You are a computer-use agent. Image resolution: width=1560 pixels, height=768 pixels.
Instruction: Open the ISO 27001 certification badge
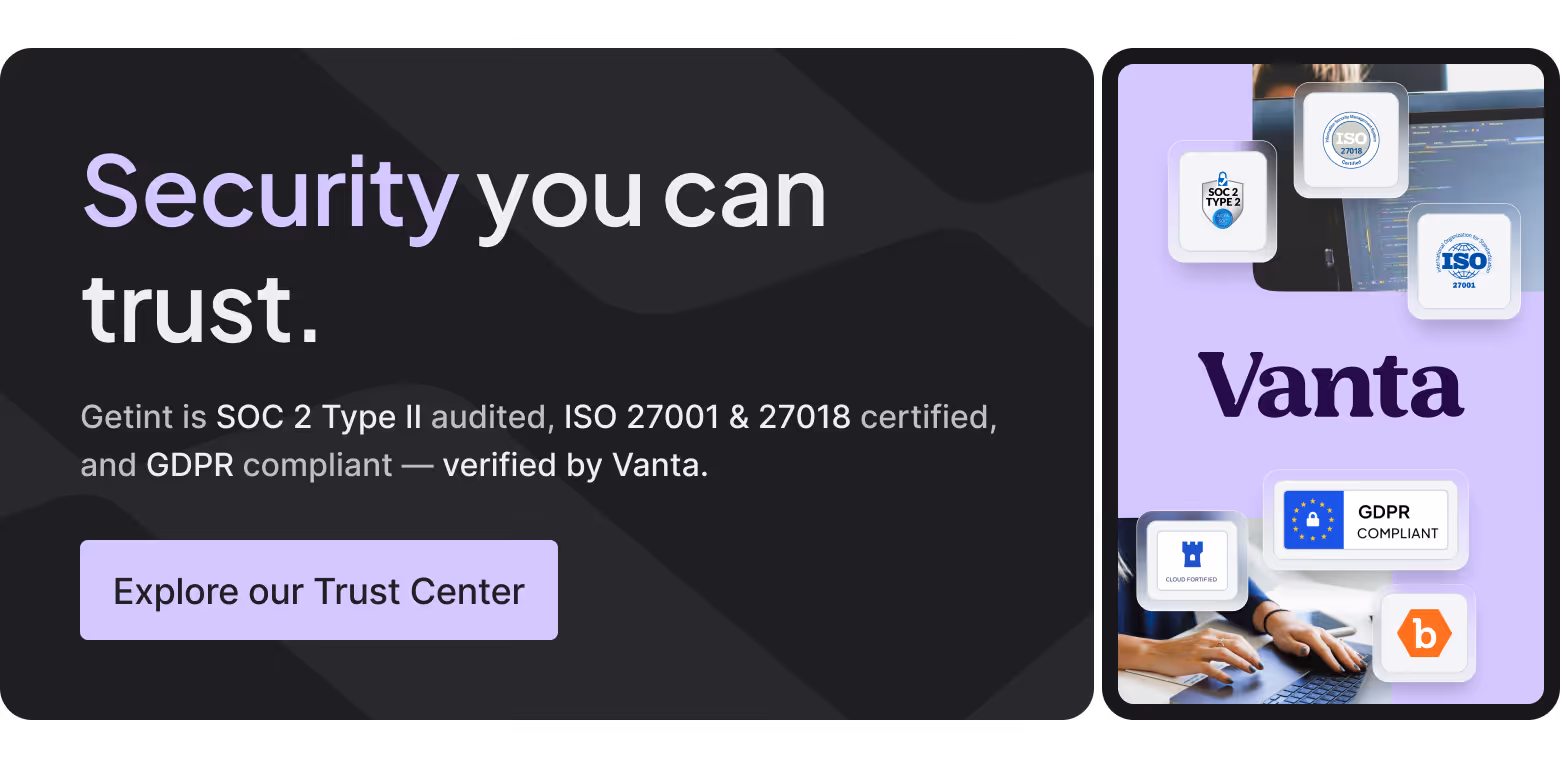(x=1463, y=262)
